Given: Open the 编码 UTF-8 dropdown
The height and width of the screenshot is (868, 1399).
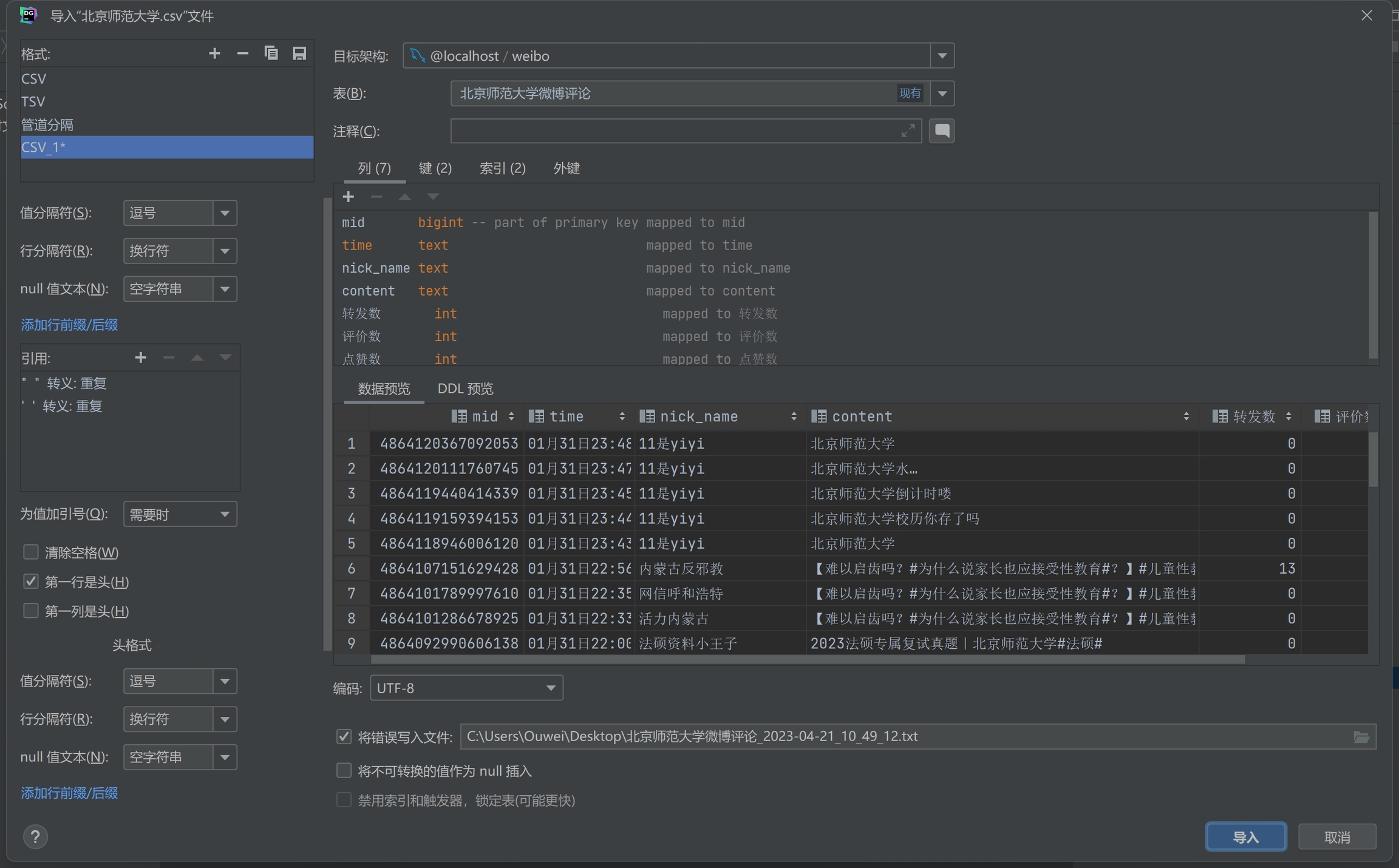Looking at the screenshot, I should coord(466,688).
